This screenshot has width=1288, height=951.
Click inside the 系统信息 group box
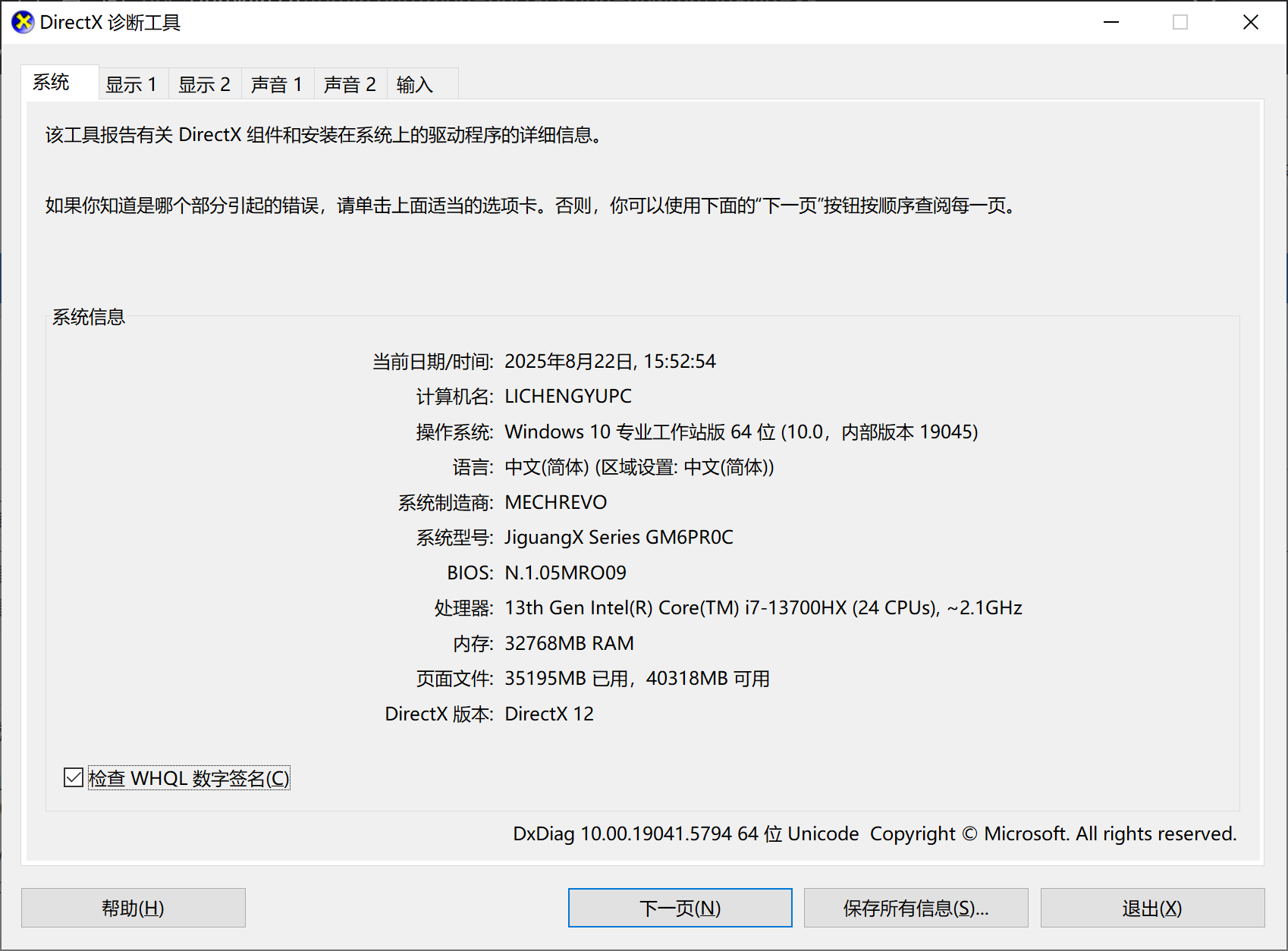[645, 531]
